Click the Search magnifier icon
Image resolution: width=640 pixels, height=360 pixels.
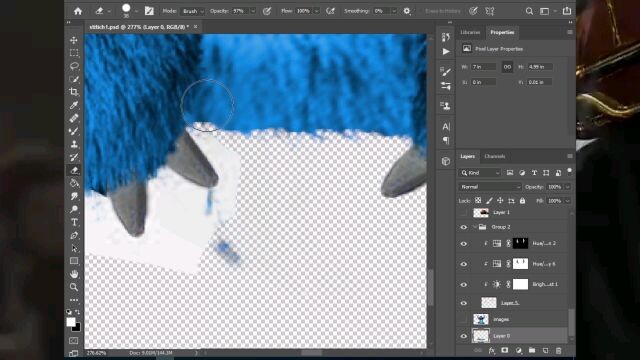click(x=529, y=11)
